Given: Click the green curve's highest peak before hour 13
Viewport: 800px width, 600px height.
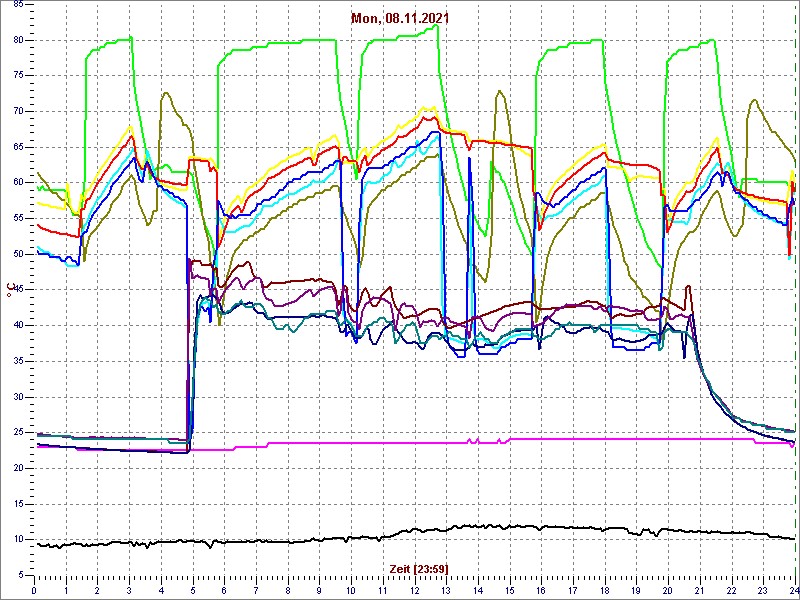Looking at the screenshot, I should 435,26.
